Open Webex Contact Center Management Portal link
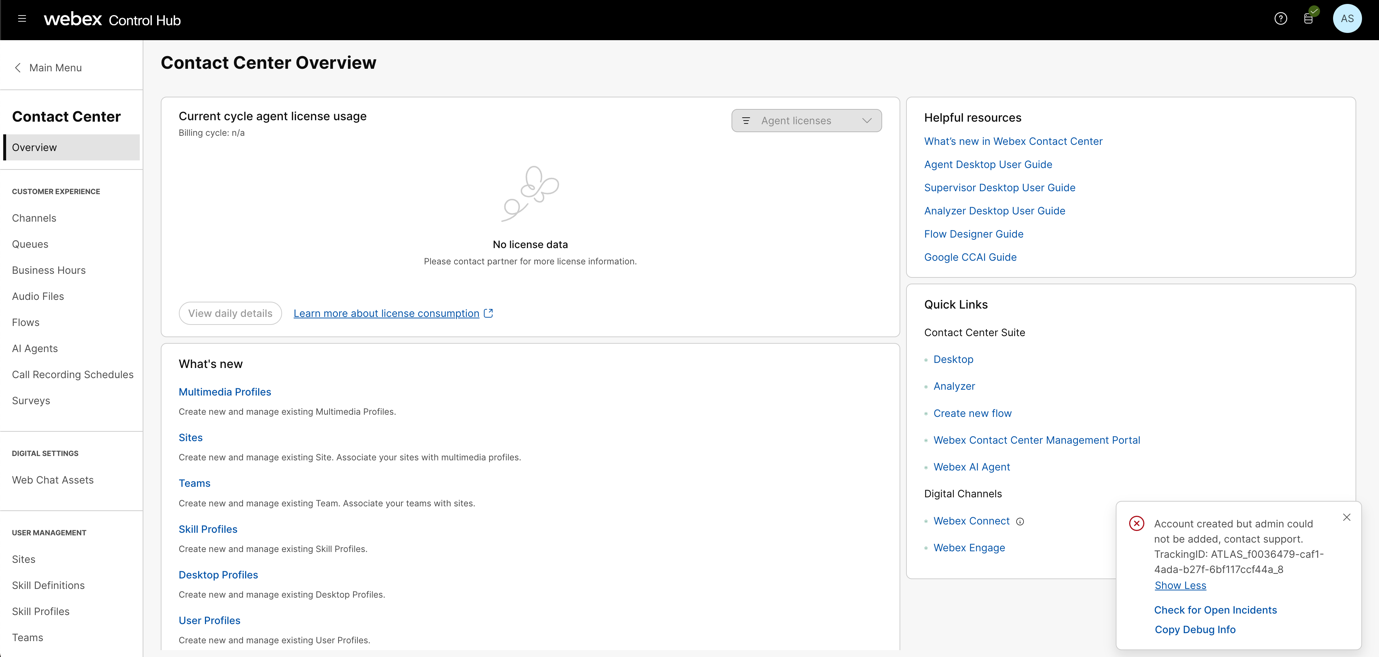 coord(1037,440)
